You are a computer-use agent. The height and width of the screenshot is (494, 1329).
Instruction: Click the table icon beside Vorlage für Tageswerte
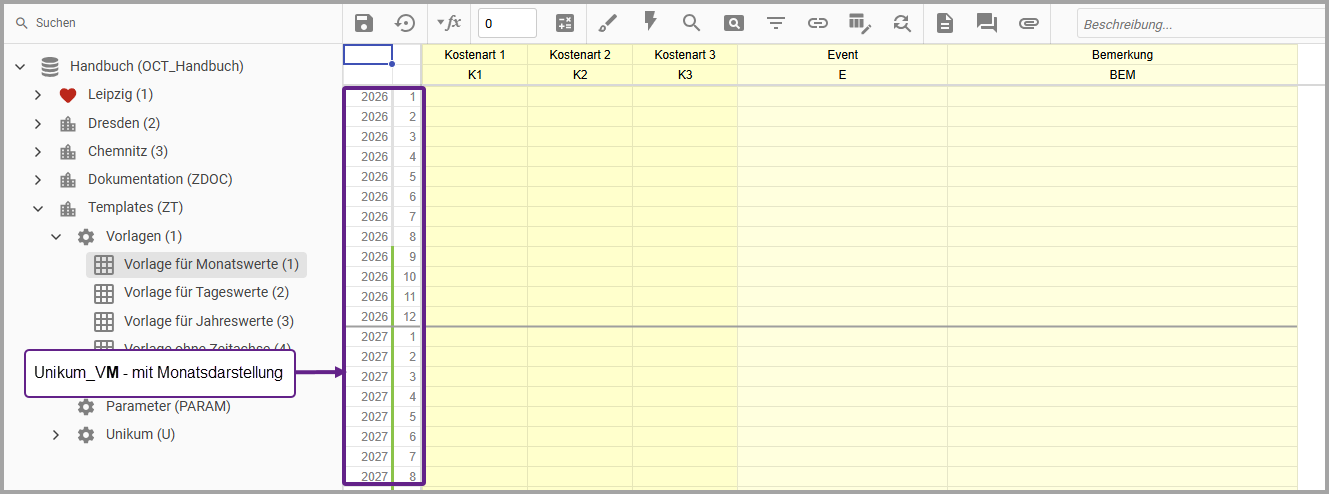[104, 293]
